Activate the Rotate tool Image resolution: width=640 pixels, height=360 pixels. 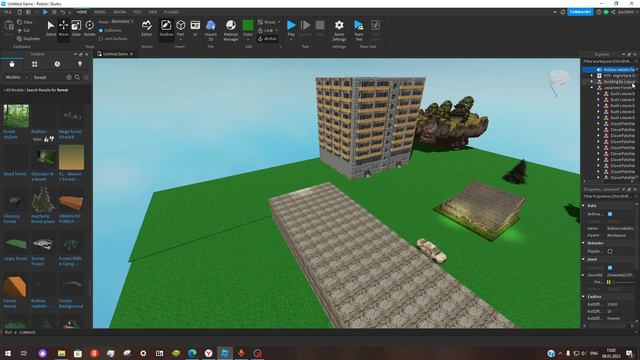[89, 28]
